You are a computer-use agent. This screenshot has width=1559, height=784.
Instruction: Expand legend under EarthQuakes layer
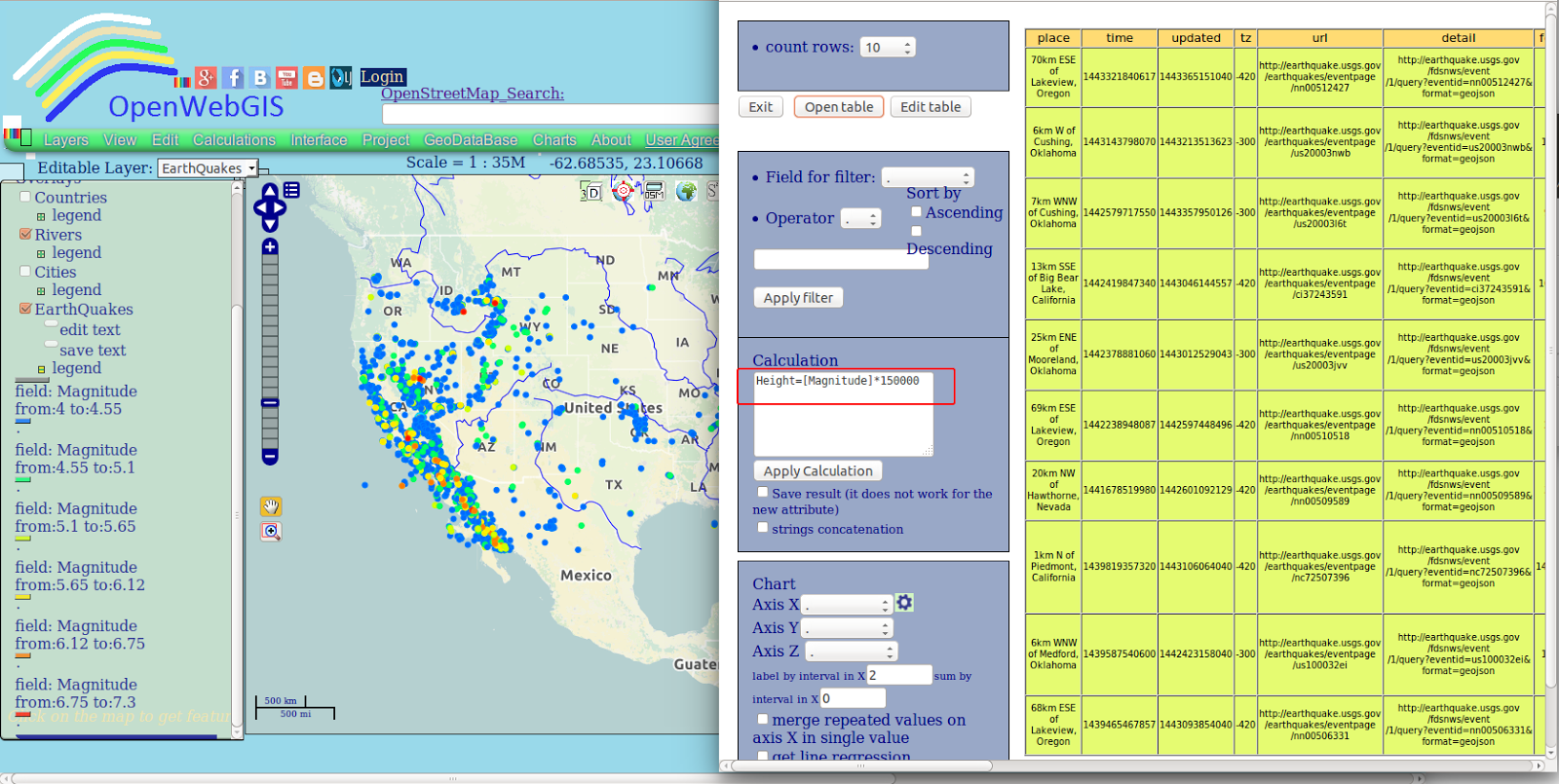click(41, 369)
